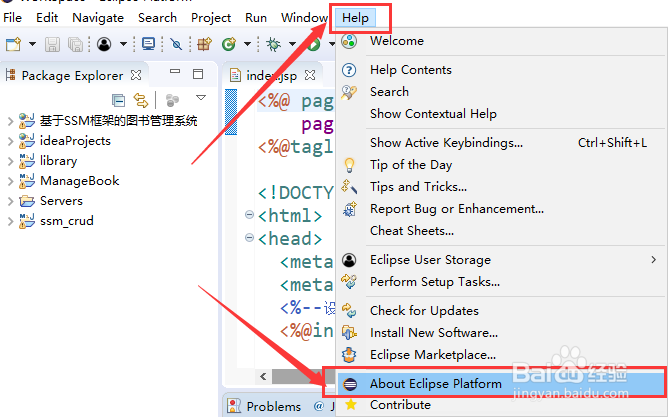The height and width of the screenshot is (417, 668).
Task: Open the New wizard dropdown arrow
Action: click(32, 44)
